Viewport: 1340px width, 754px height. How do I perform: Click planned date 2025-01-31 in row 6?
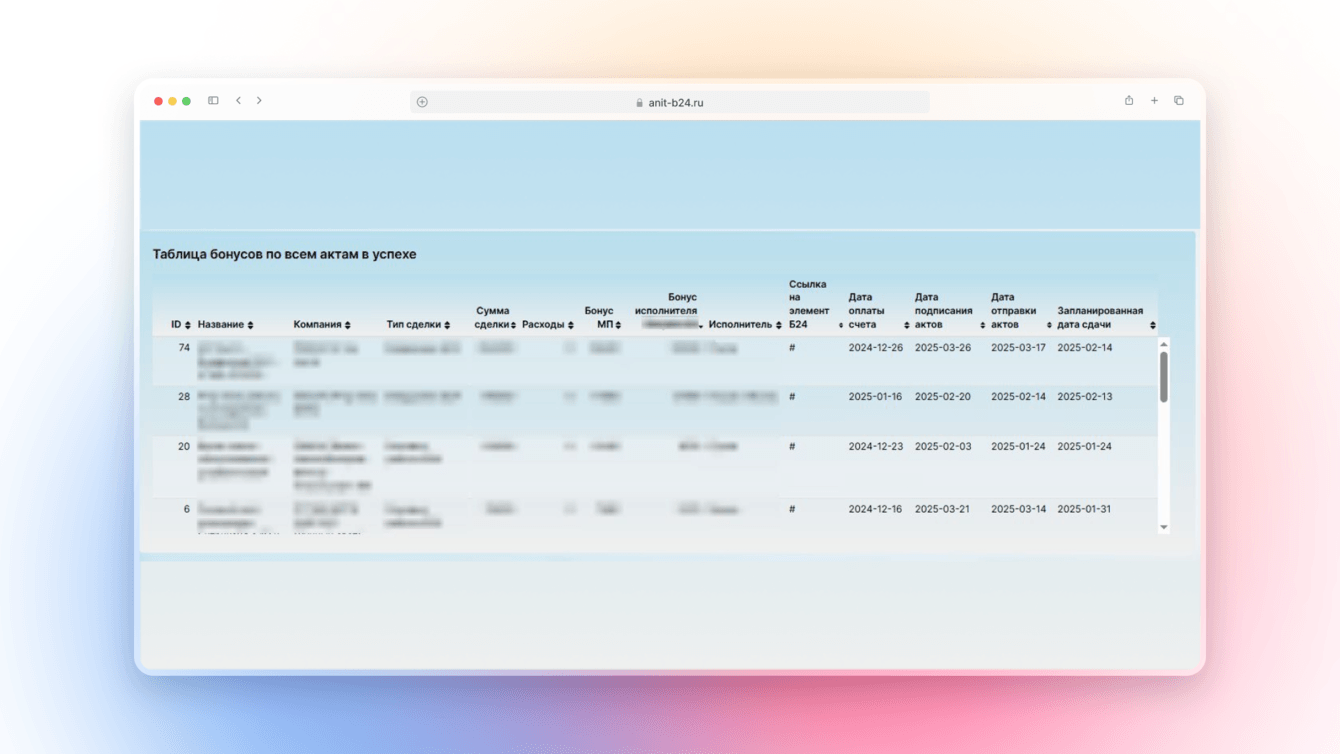point(1084,510)
